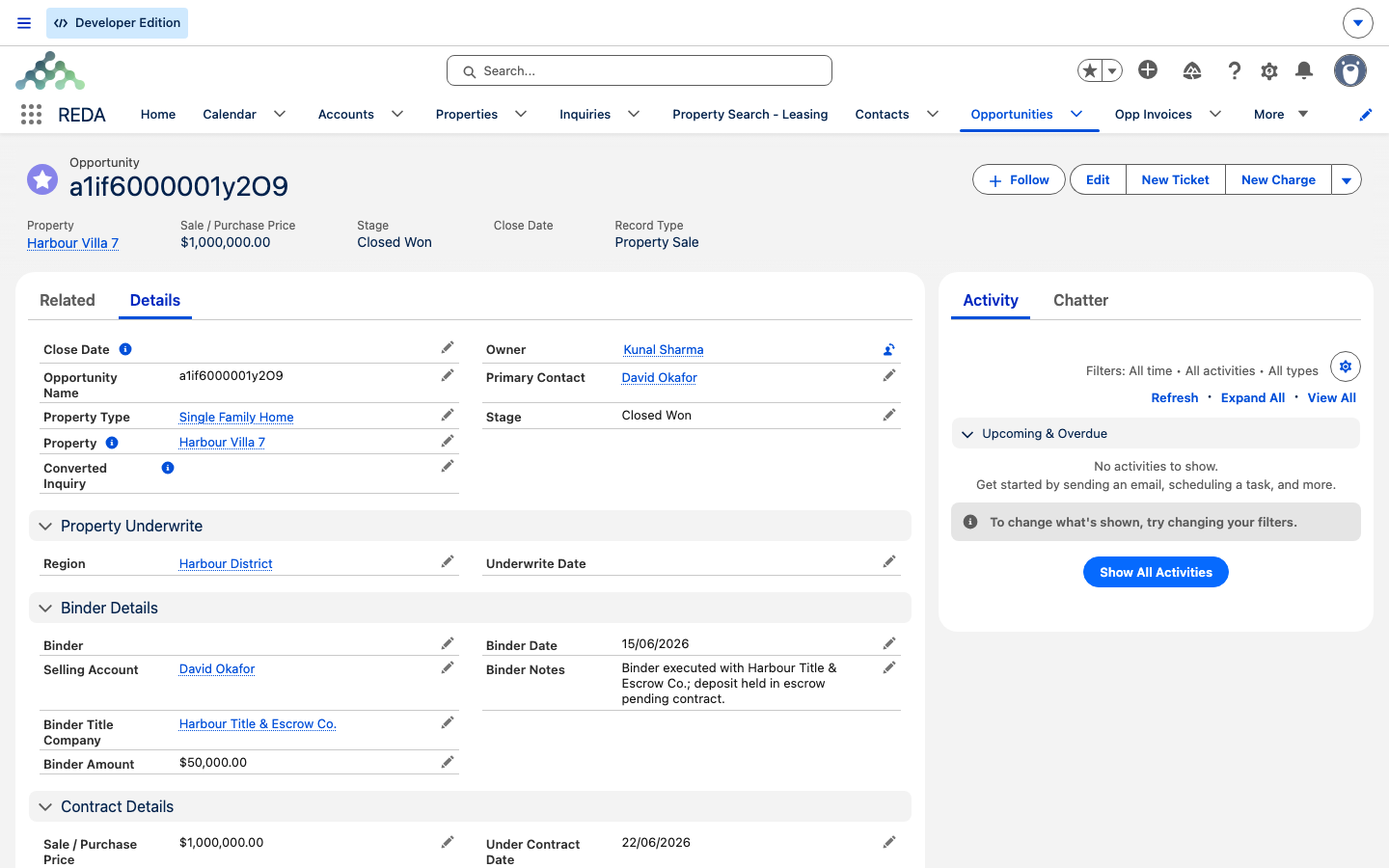Open Salesforce Help question mark icon
Screen dimensions: 1389x868
point(1234,70)
